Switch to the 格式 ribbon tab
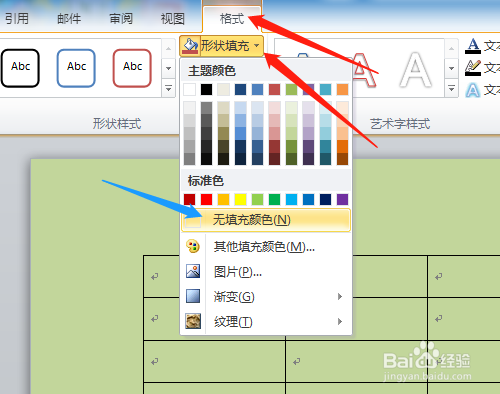This screenshot has width=500, height=394. [x=232, y=19]
